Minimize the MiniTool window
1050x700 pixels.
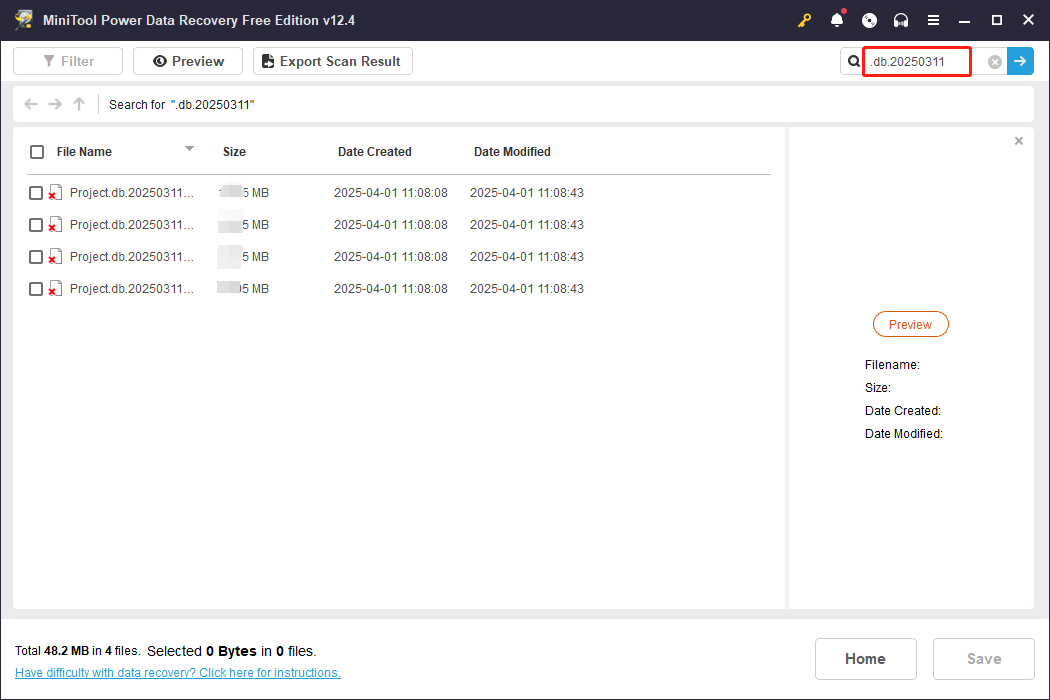[x=964, y=20]
